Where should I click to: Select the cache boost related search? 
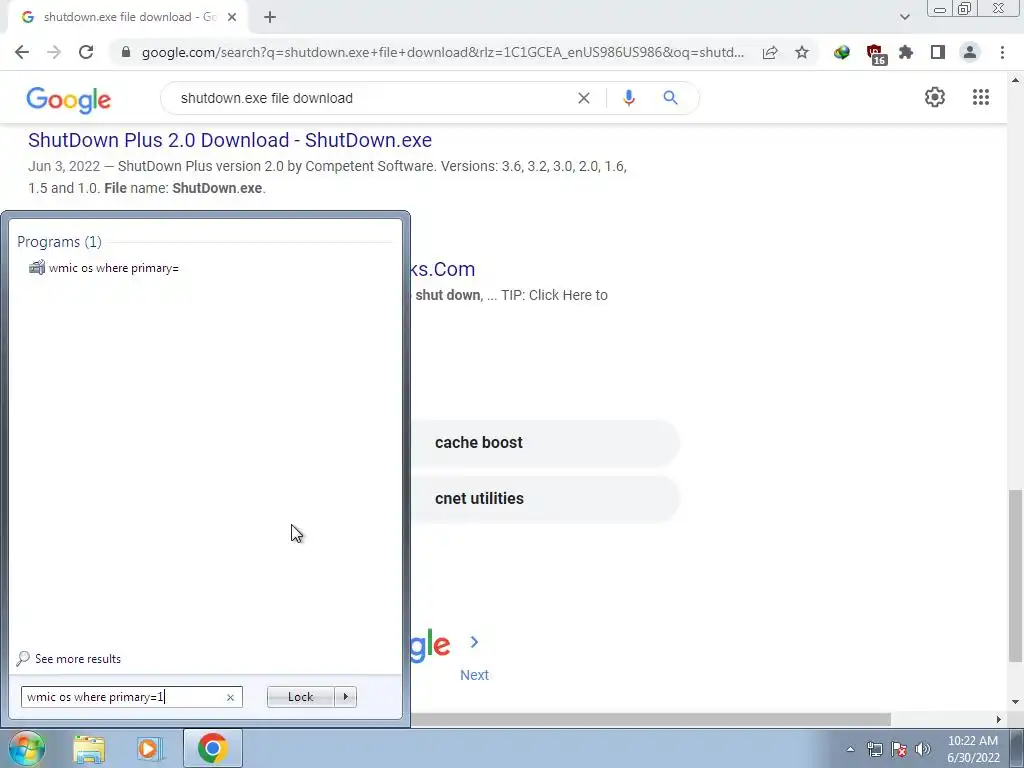[x=545, y=443]
